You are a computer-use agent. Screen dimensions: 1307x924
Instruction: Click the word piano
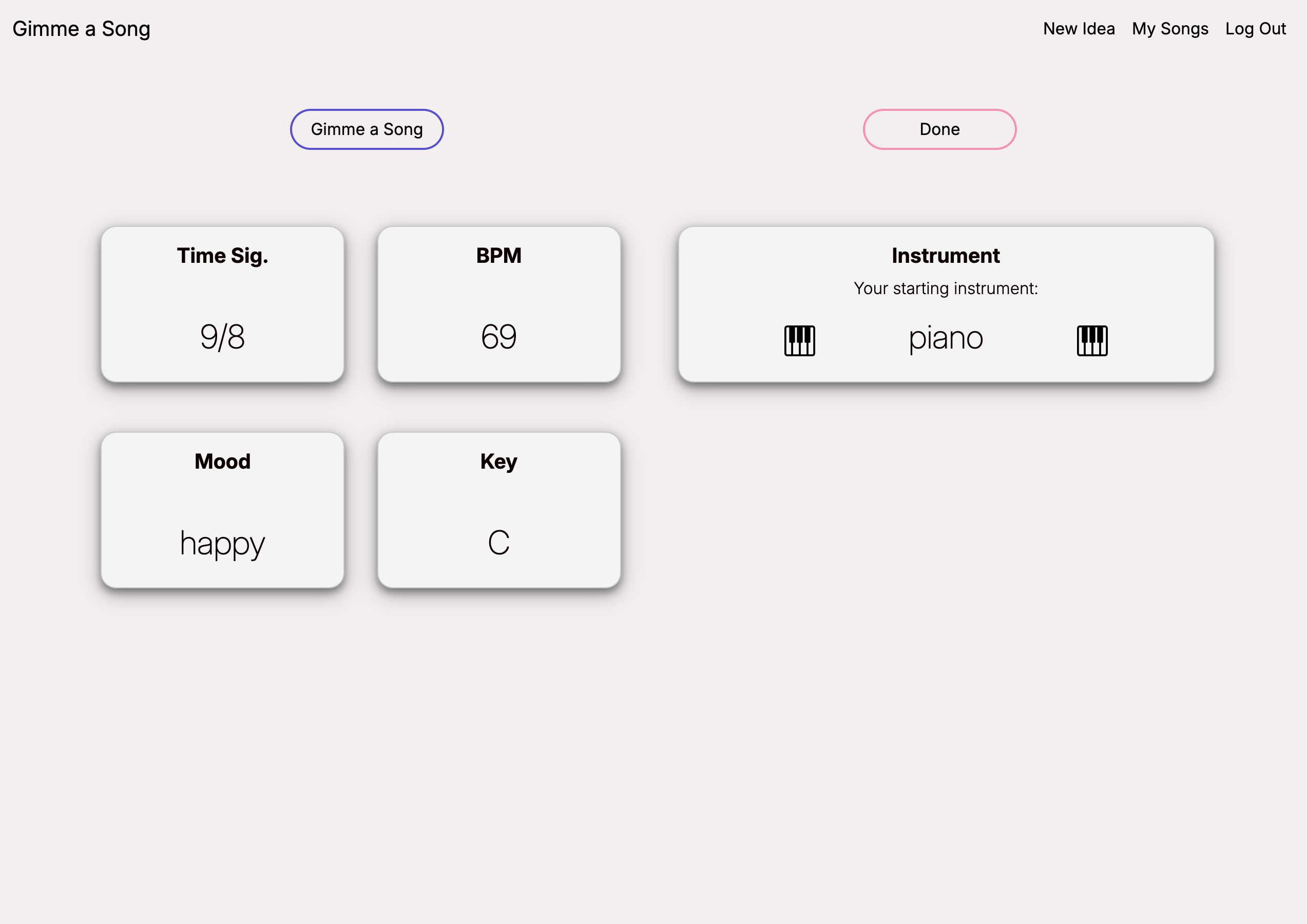946,338
